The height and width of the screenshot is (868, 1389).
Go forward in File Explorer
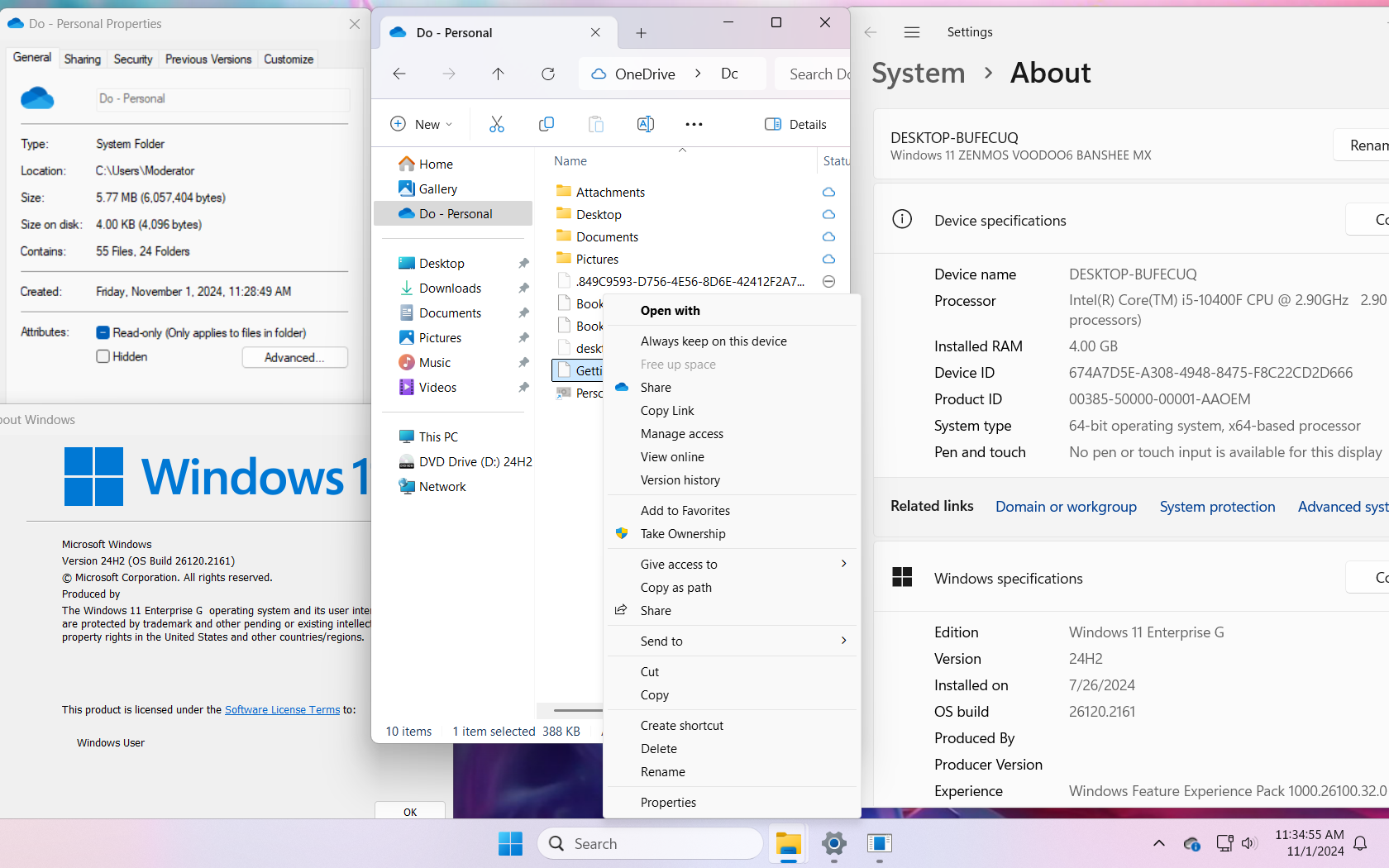(449, 74)
